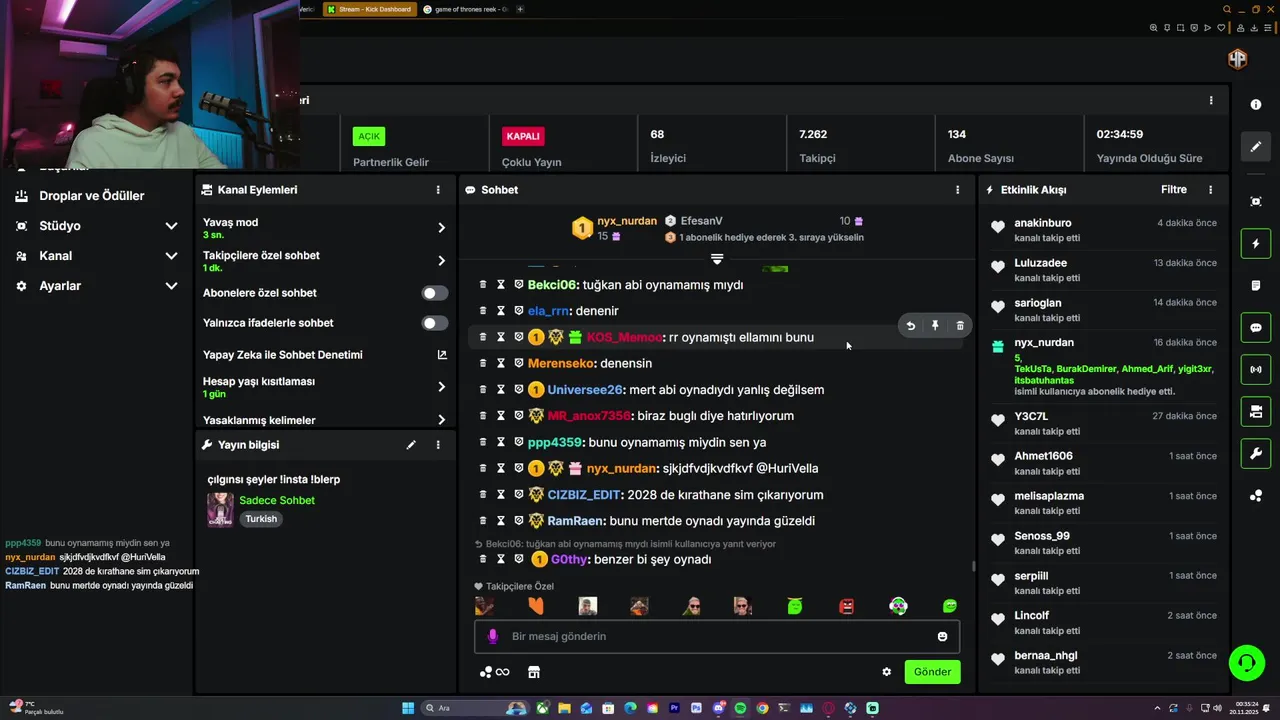Open chat settings gear next to Gönder
Viewport: 1280px width, 720px height.
point(886,672)
